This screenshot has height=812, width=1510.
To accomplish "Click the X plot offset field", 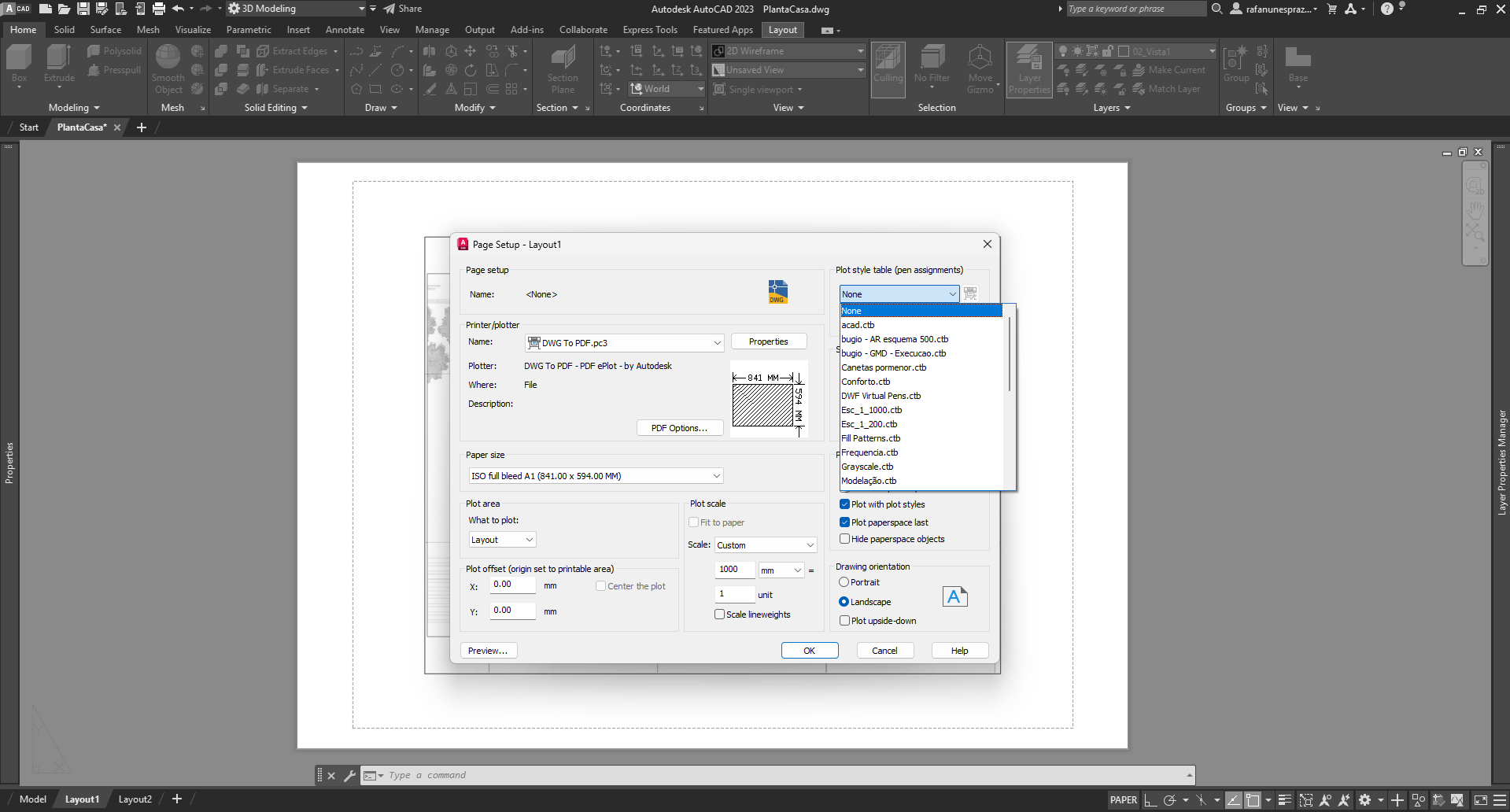I will click(x=512, y=585).
